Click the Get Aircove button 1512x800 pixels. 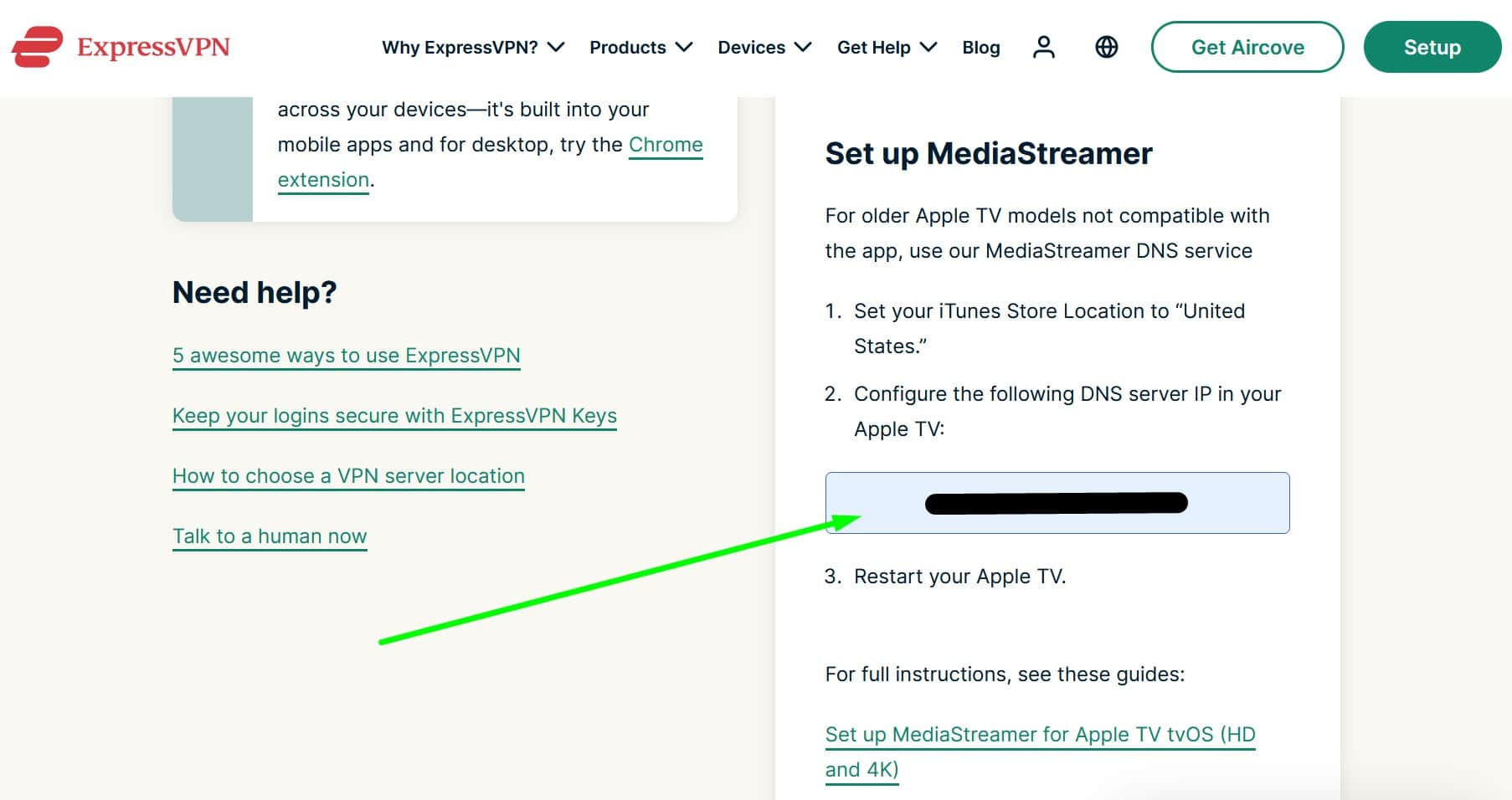tap(1247, 47)
